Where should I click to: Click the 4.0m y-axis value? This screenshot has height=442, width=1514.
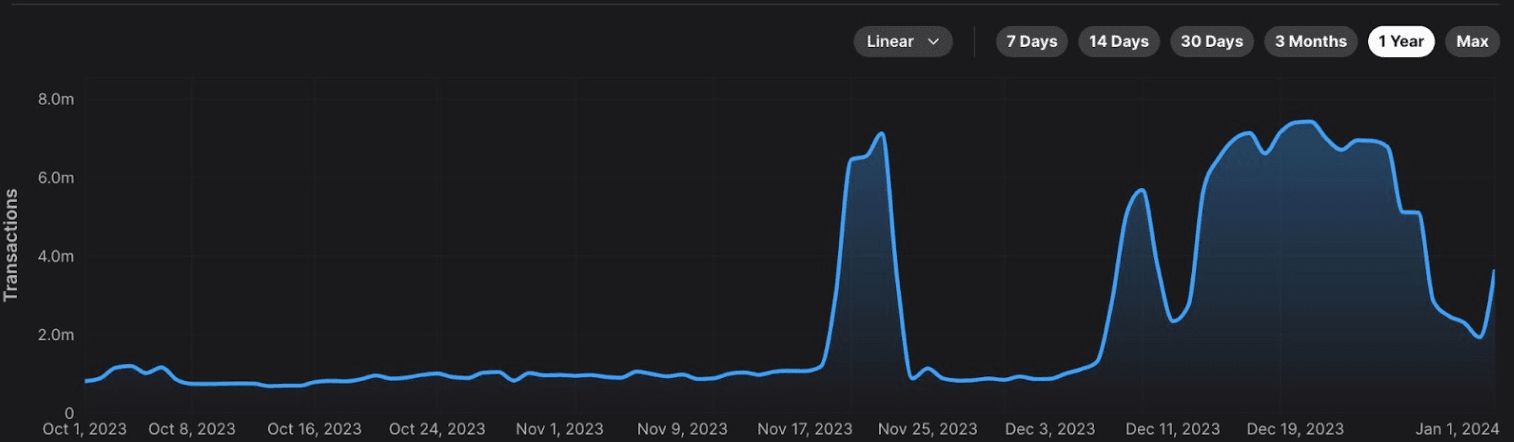click(55, 257)
